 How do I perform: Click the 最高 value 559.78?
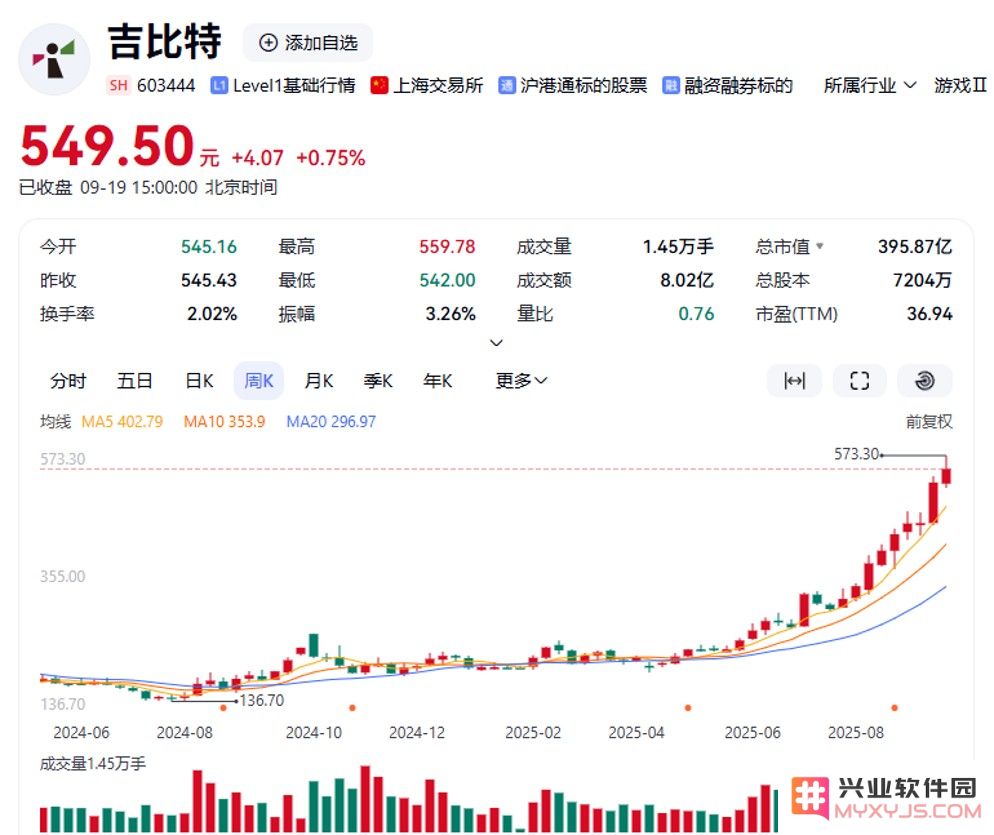[x=447, y=247]
